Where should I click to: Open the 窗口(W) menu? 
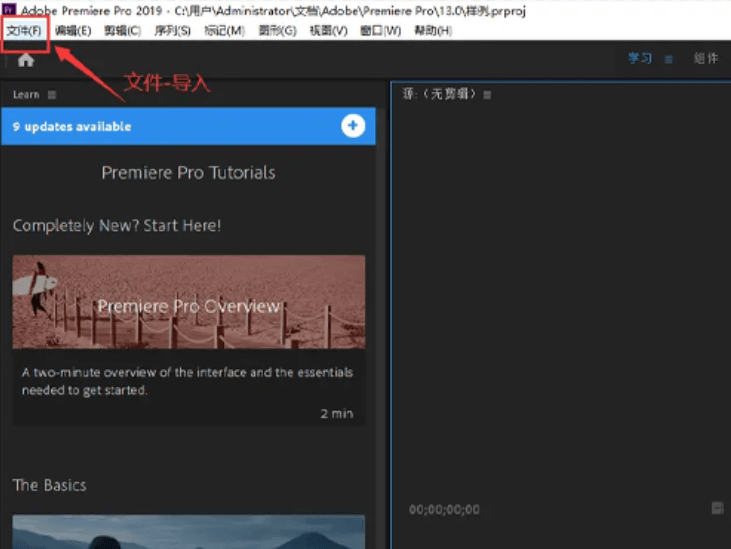380,31
